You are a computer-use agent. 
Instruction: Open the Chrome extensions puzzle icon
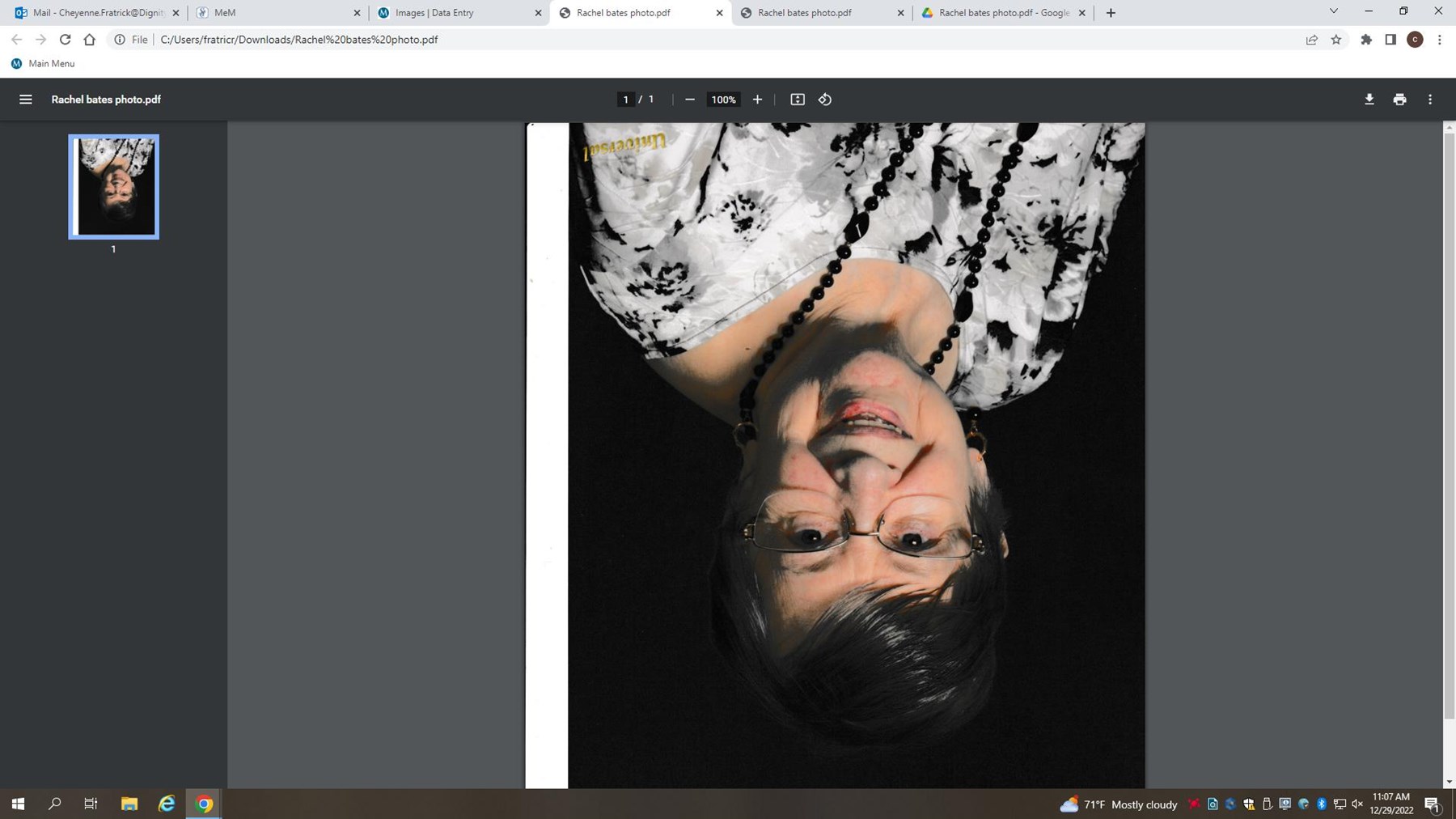1366,40
